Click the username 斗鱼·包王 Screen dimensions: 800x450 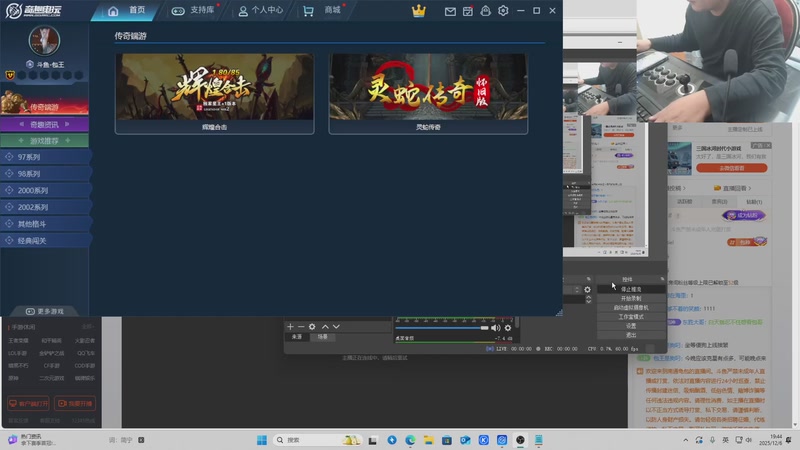(50, 65)
